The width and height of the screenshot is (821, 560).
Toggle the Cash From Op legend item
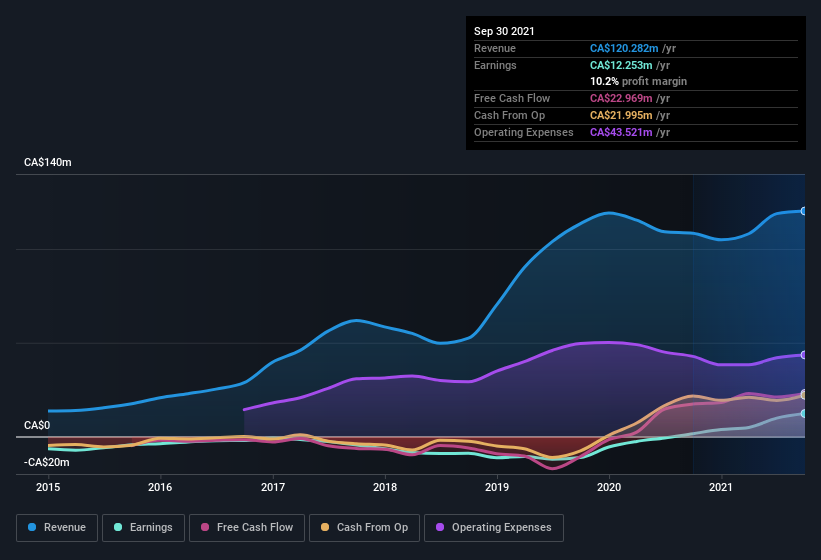click(x=364, y=527)
